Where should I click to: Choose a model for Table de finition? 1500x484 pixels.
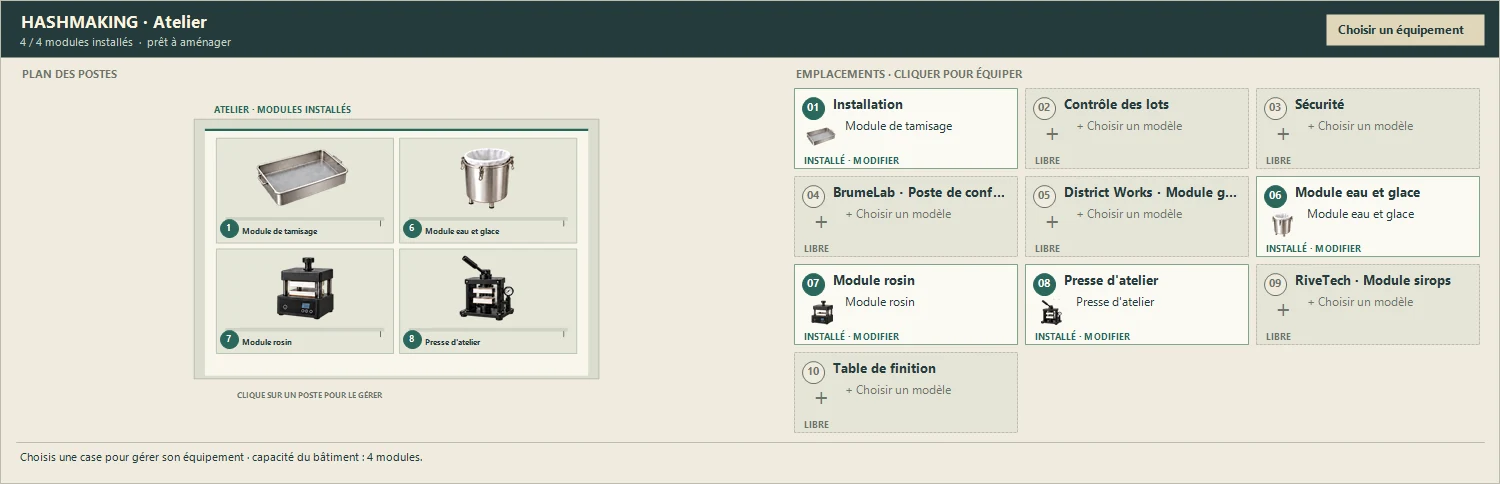coord(898,390)
